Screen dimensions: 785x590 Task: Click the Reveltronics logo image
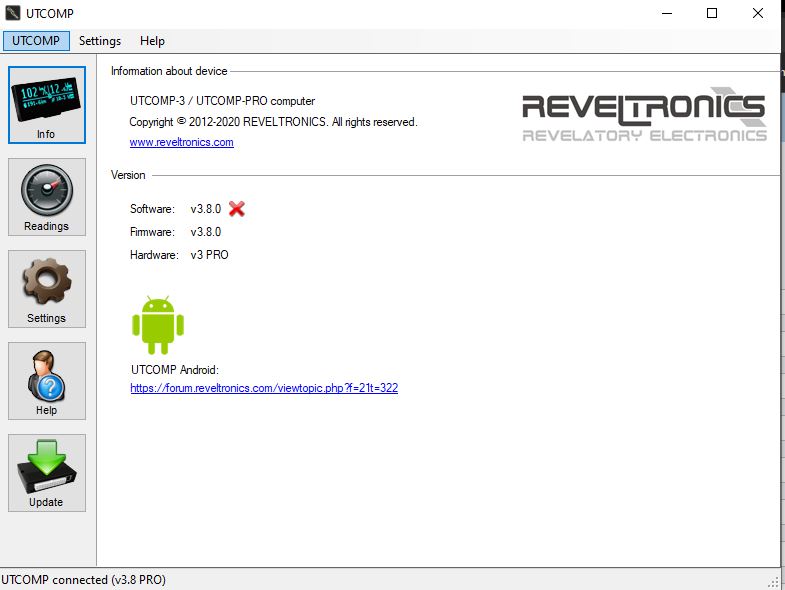(644, 114)
